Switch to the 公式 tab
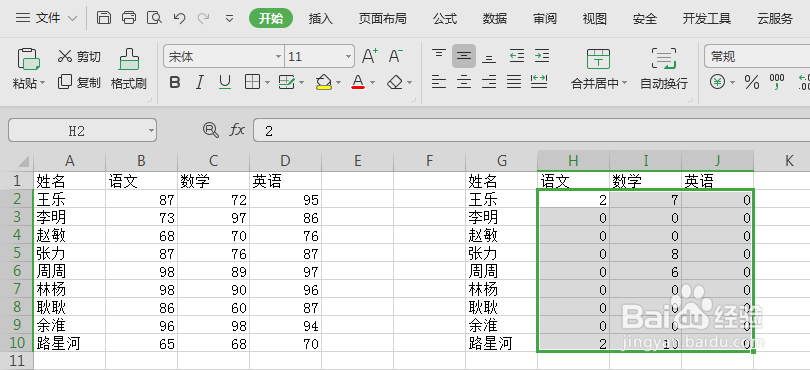The width and height of the screenshot is (810, 370). [x=445, y=19]
